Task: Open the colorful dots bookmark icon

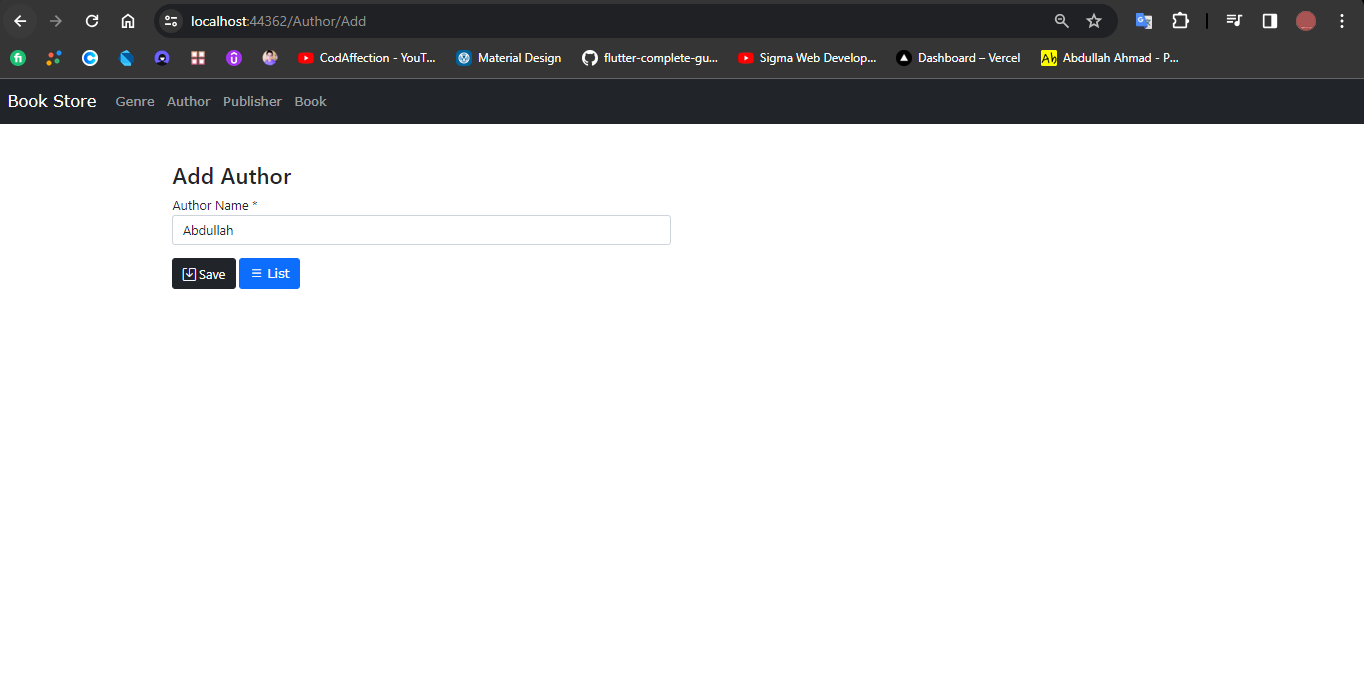Action: tap(54, 58)
